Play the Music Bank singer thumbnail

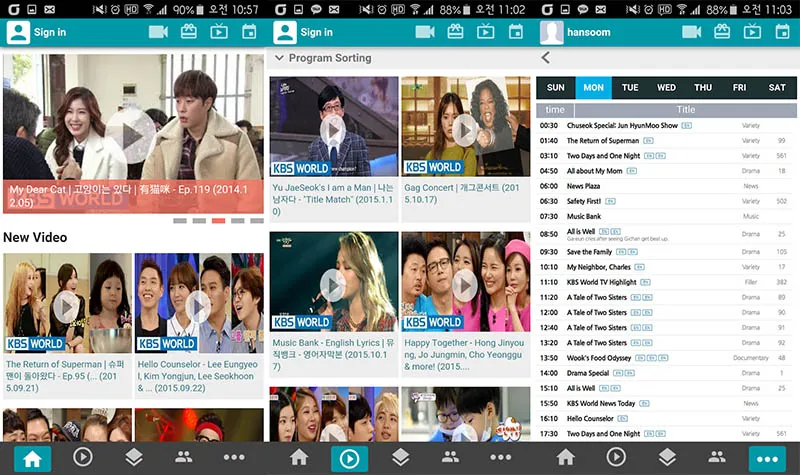coord(333,286)
